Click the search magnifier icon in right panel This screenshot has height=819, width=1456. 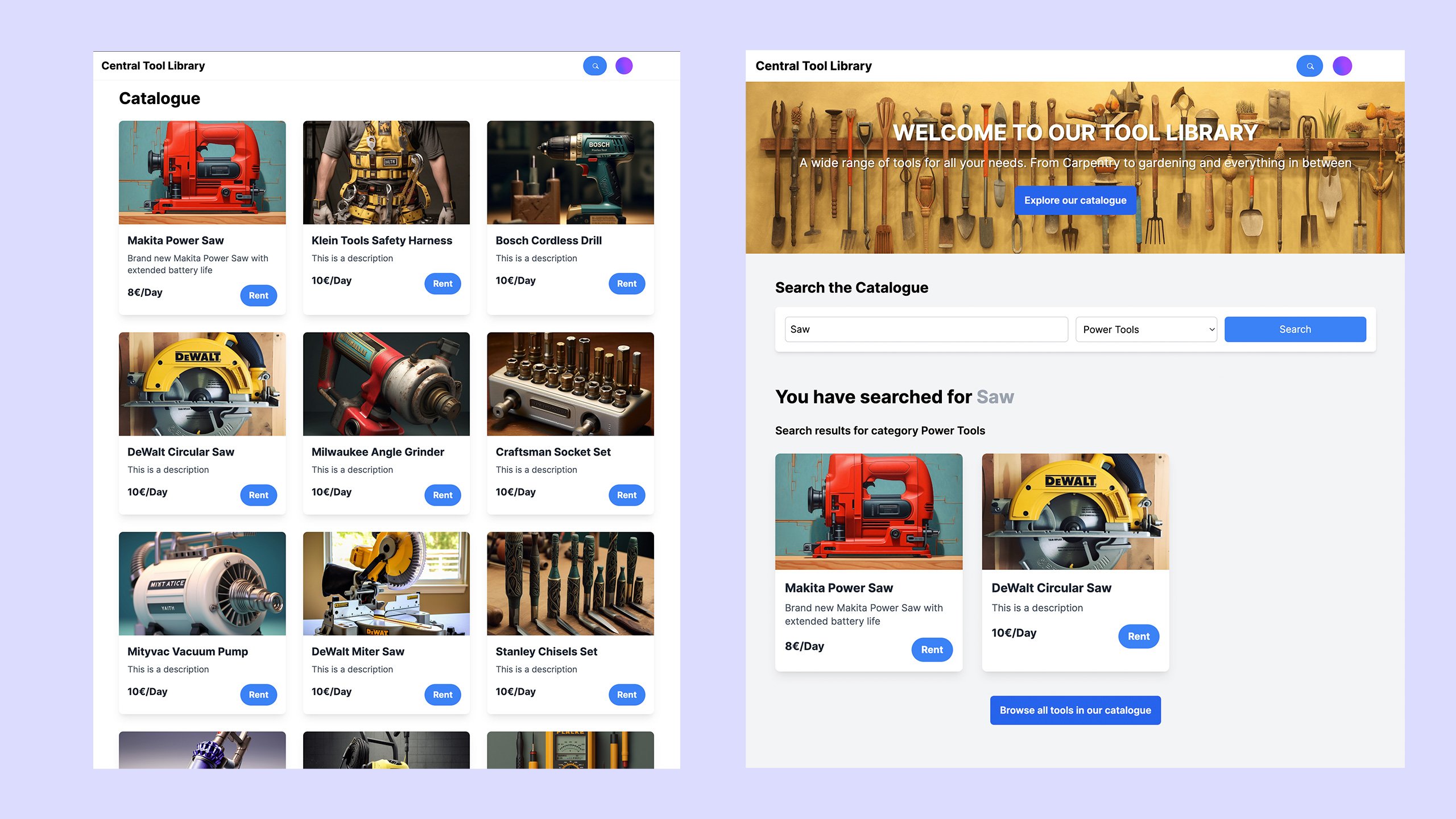1311,65
